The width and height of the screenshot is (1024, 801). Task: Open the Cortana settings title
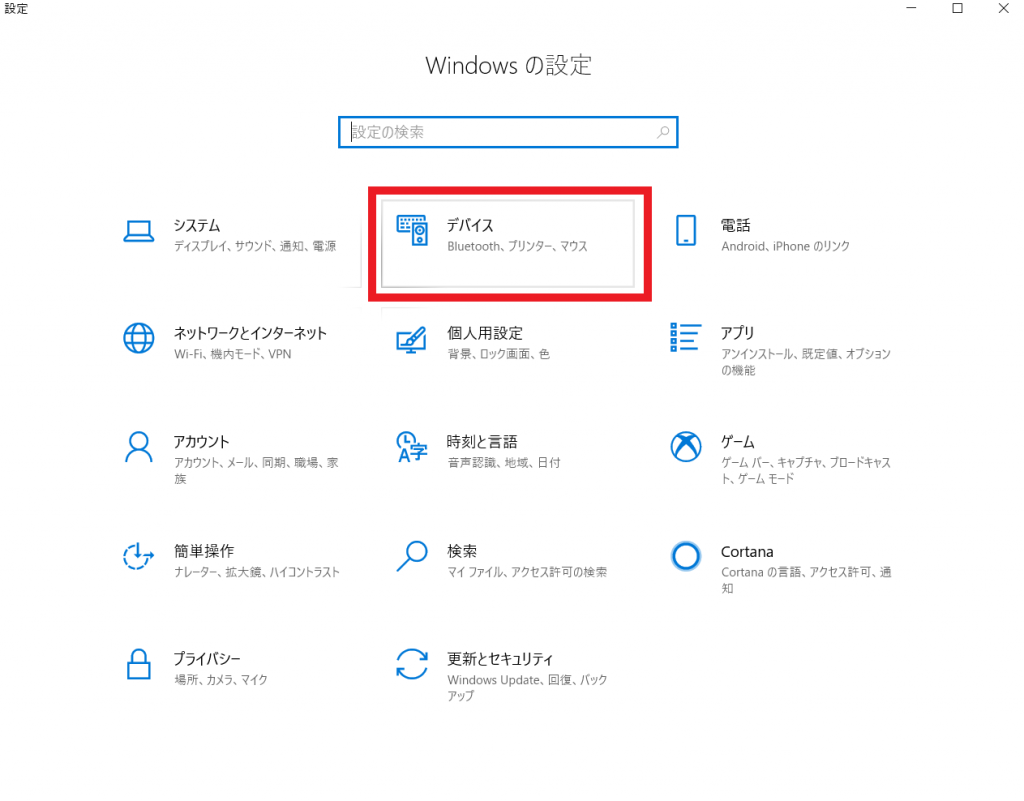pyautogui.click(x=747, y=552)
